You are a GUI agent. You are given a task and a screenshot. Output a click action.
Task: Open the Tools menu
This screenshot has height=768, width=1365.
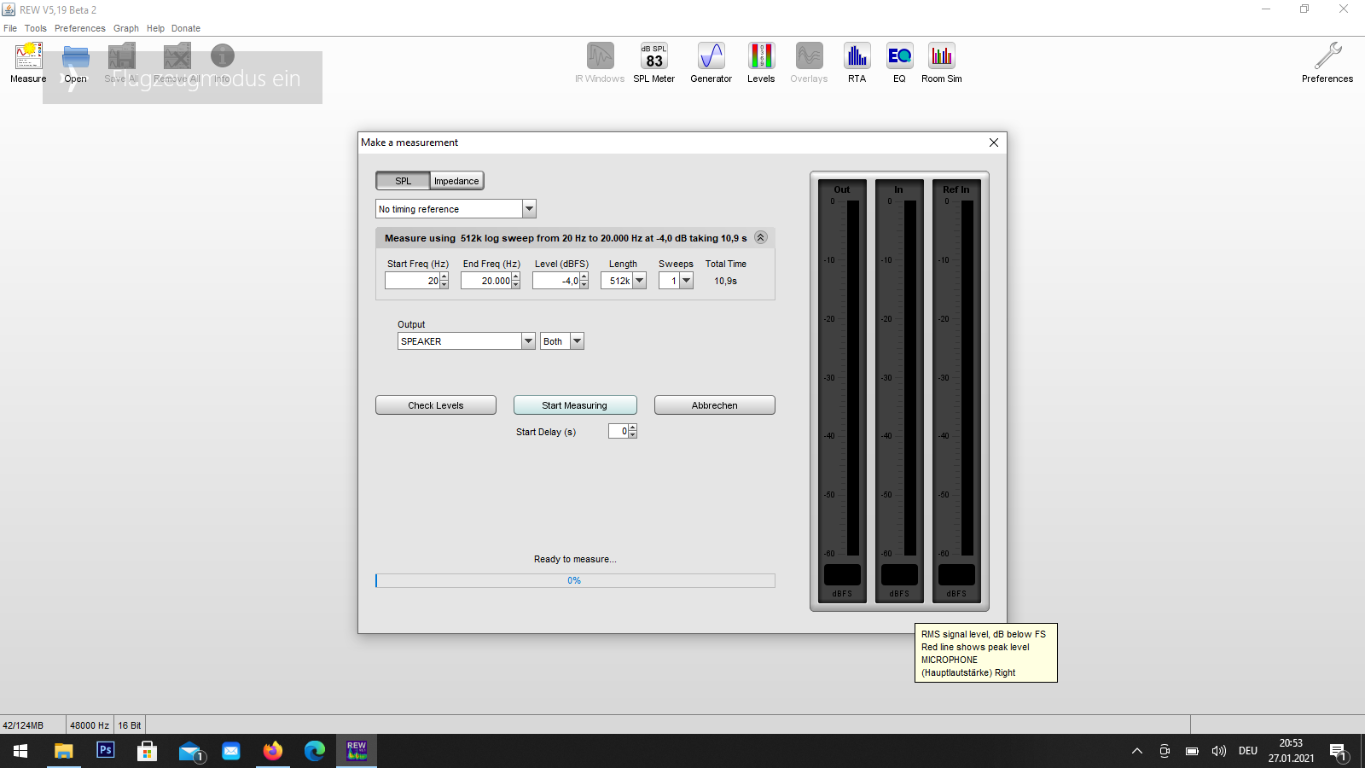[x=36, y=28]
